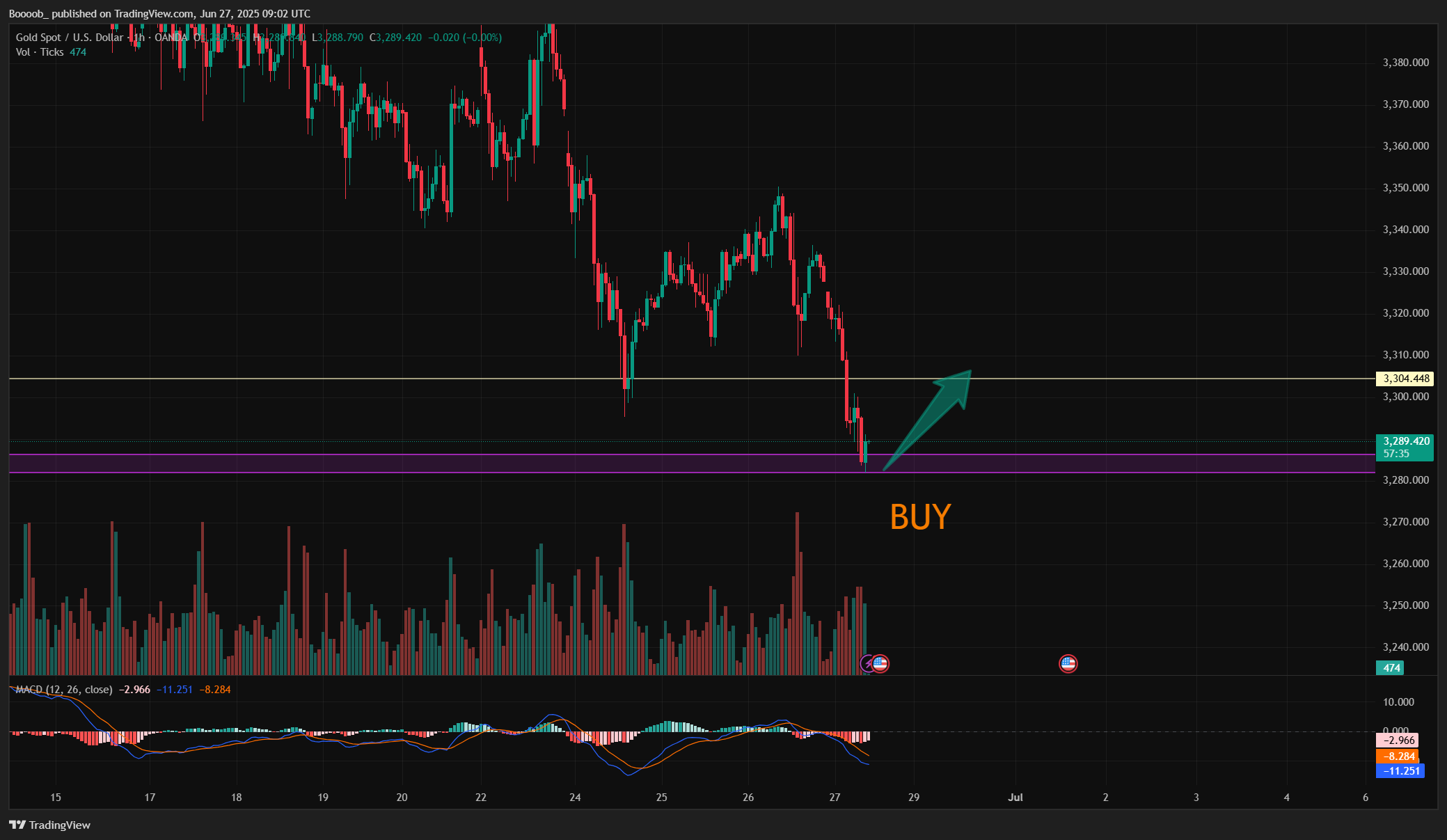1447x840 pixels.
Task: Click the 26 date label on time axis
Action: (748, 798)
